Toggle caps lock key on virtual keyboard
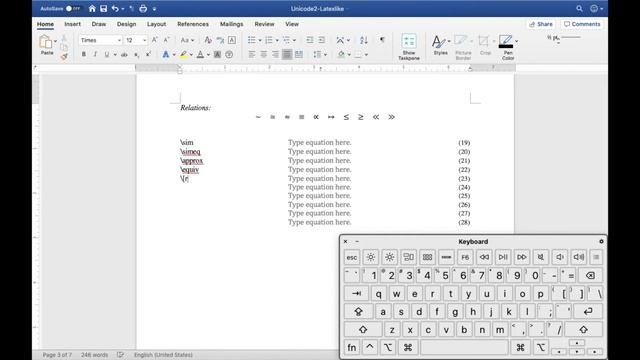Image resolution: width=640 pixels, height=360 pixels. (358, 311)
